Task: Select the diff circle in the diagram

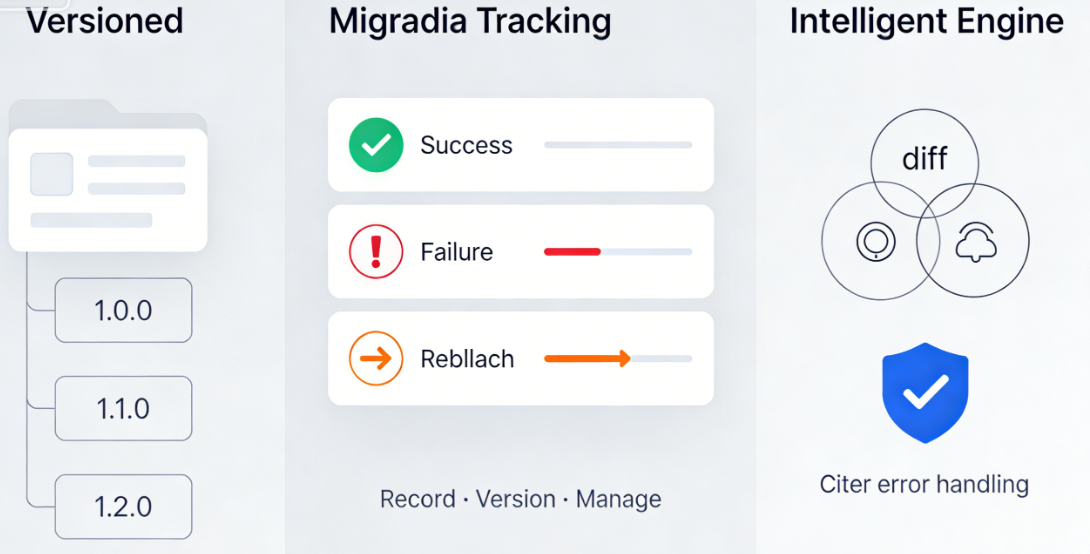Action: 924,157
